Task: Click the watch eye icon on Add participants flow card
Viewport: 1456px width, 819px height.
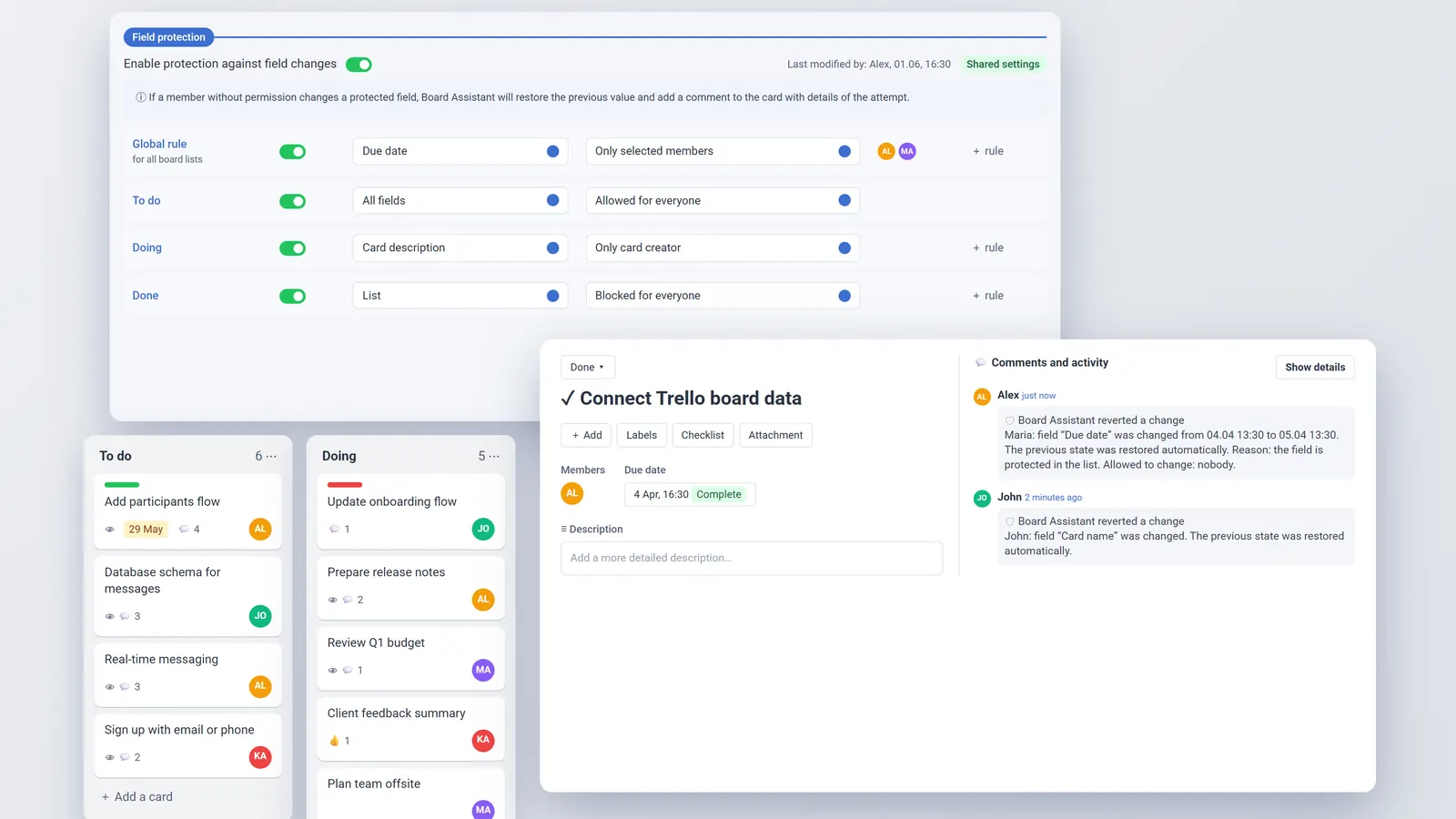Action: 110,529
